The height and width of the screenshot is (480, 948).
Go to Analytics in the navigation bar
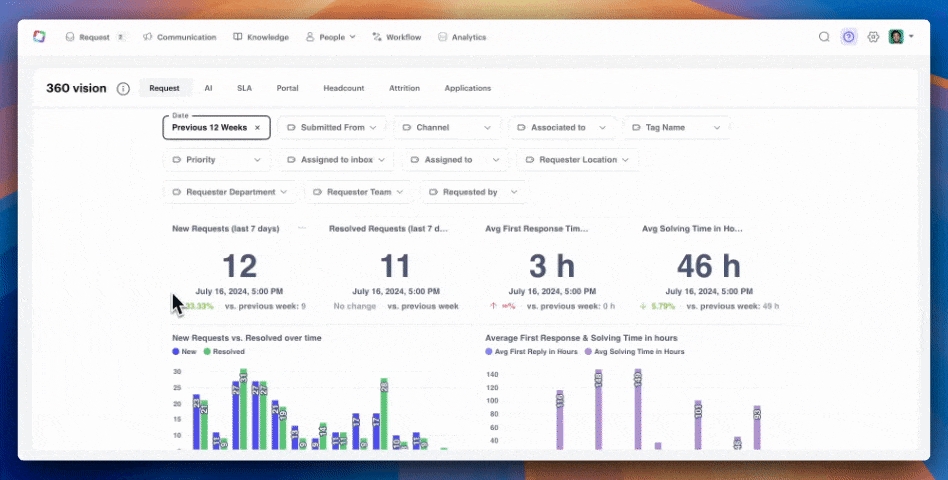pos(462,37)
